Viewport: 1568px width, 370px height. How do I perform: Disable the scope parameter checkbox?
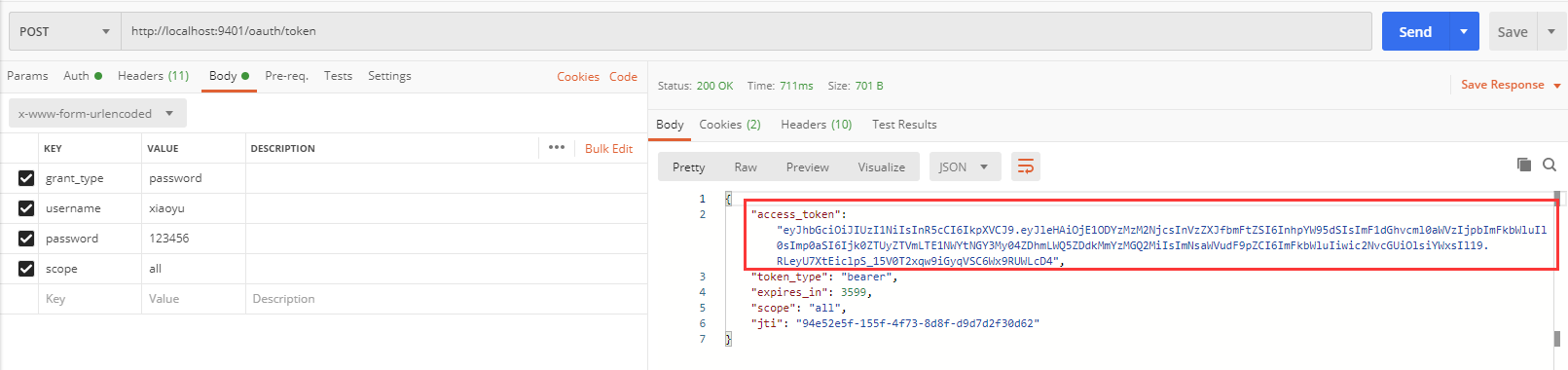click(26, 269)
